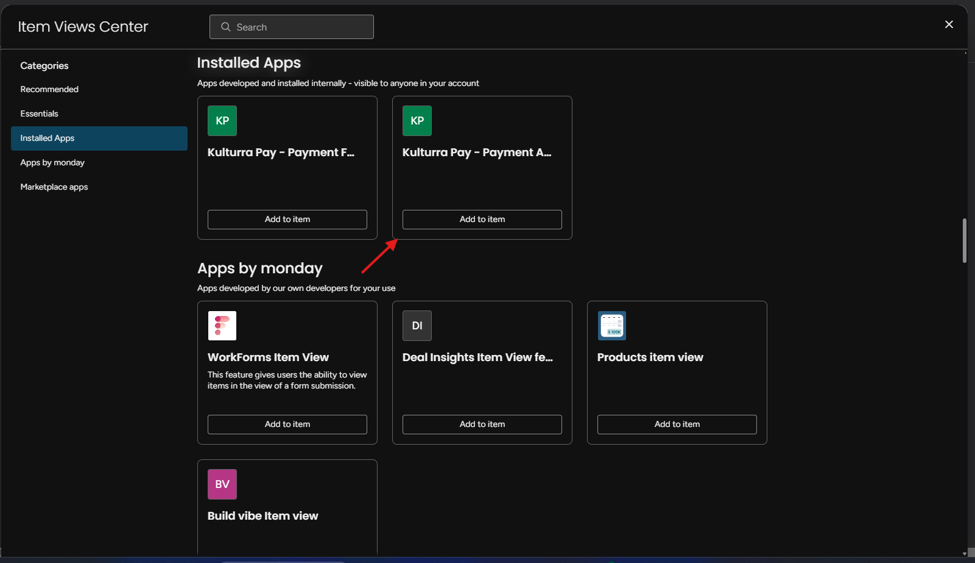Focus the Search input field

pos(291,27)
